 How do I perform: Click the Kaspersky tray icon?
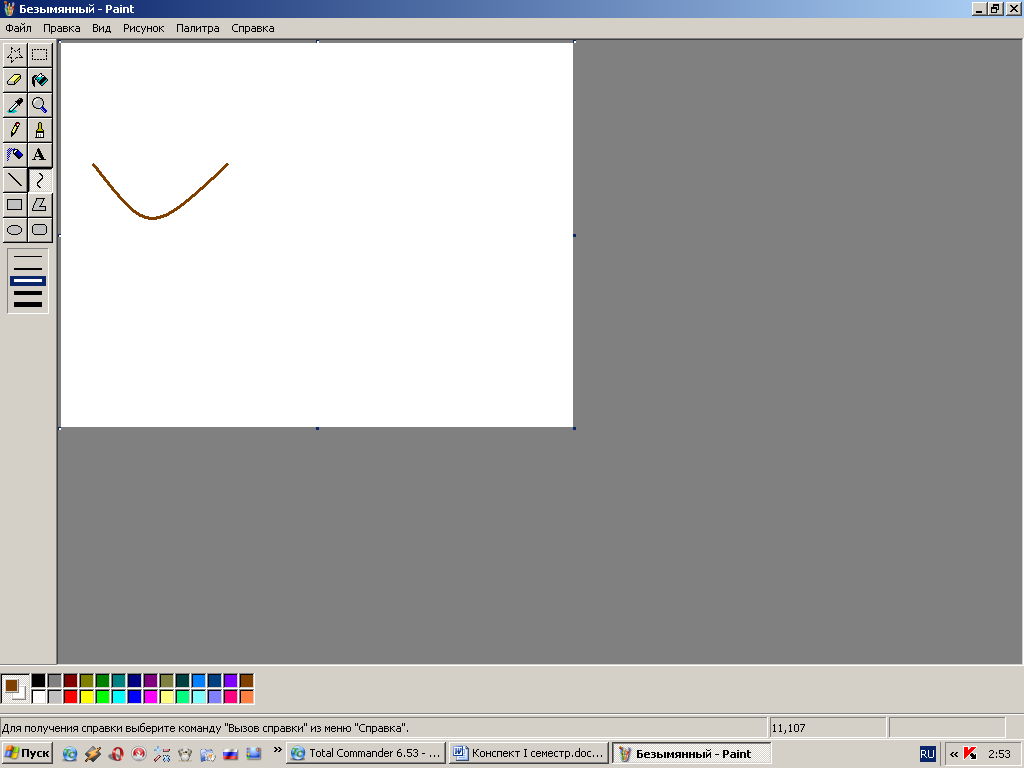(970, 754)
